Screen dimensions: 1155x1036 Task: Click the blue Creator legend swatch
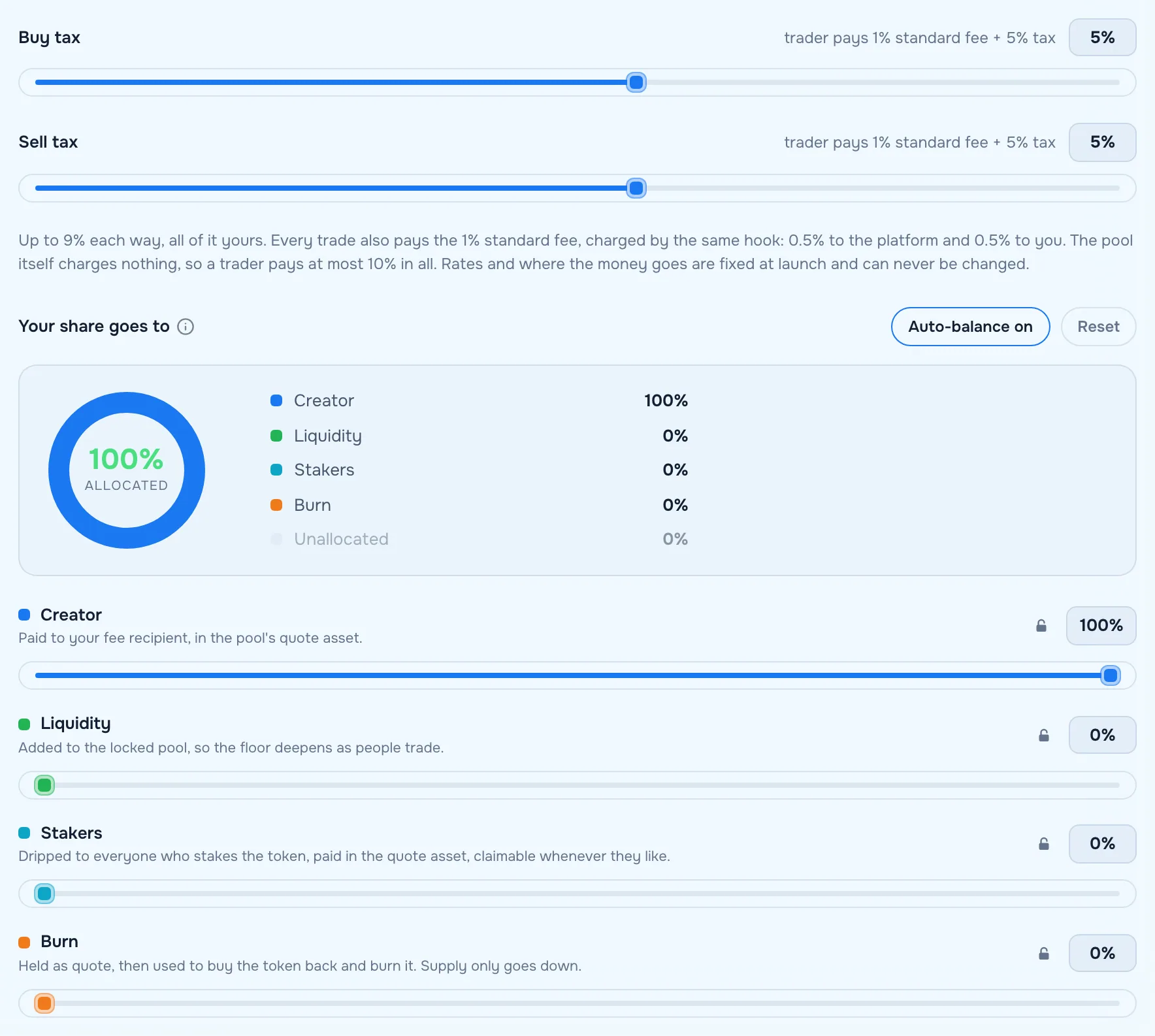click(276, 400)
